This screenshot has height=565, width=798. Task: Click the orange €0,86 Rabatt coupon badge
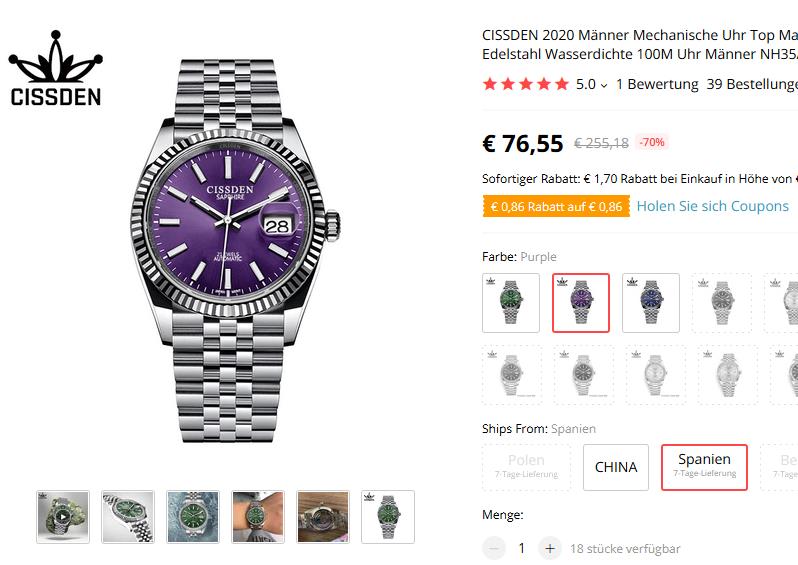(x=556, y=206)
